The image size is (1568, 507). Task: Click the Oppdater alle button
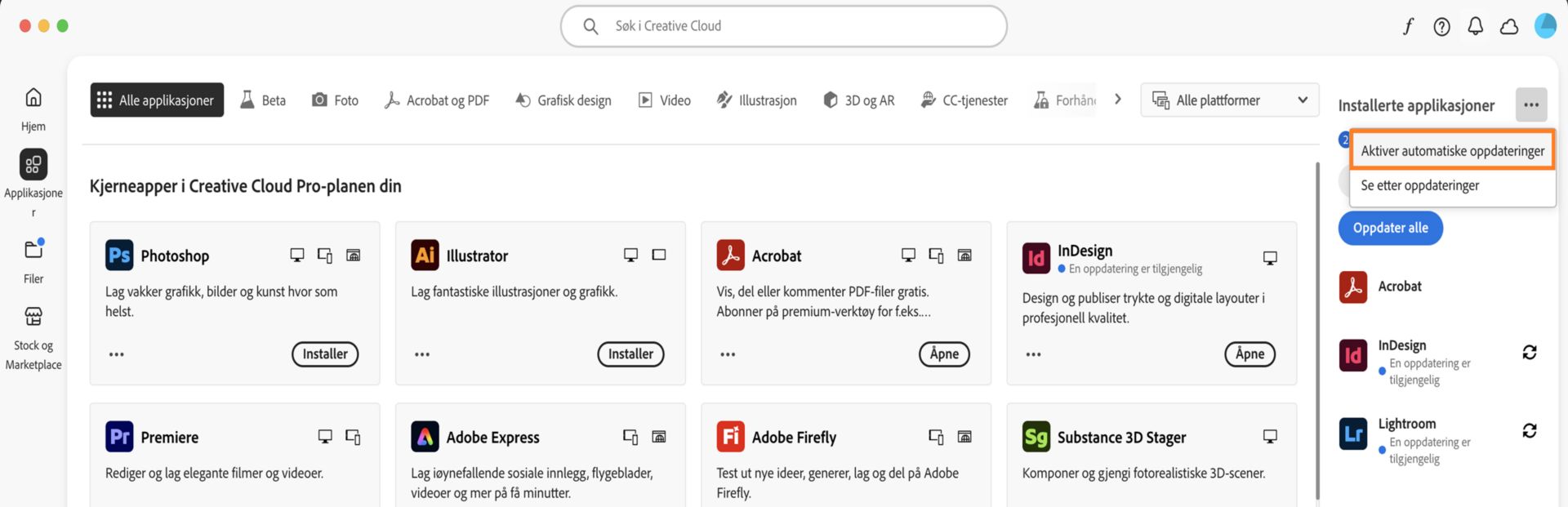click(x=1390, y=228)
